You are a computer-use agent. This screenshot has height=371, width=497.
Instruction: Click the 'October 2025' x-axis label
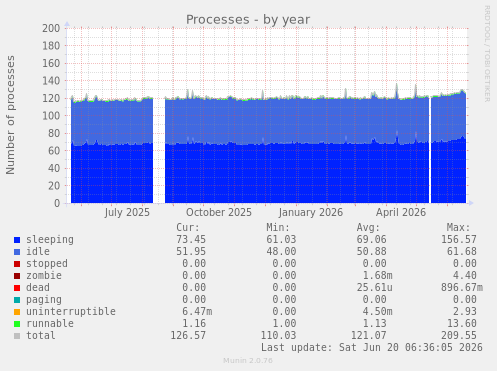[219, 213]
